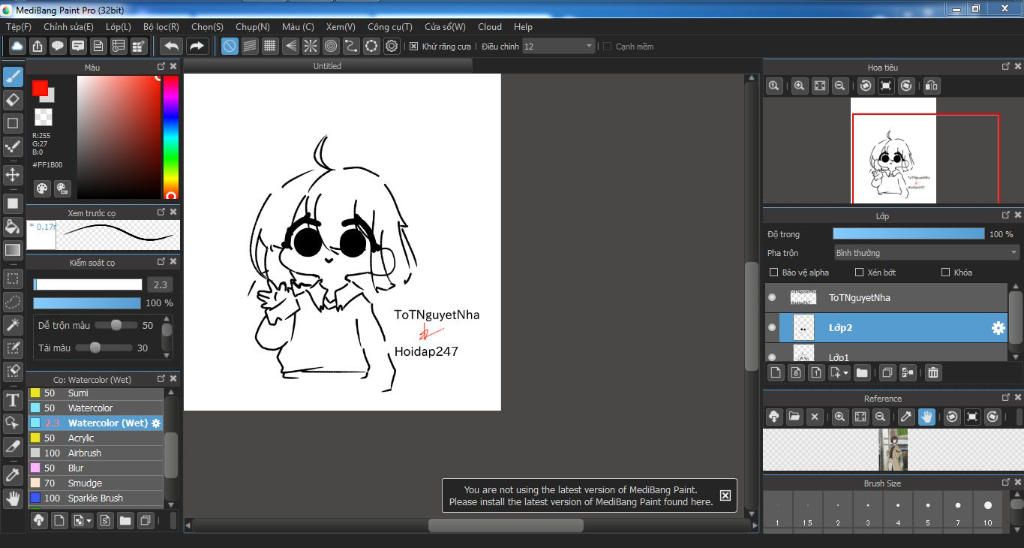Delete layer with trash icon
Viewport: 1024px width, 548px height.
click(933, 372)
